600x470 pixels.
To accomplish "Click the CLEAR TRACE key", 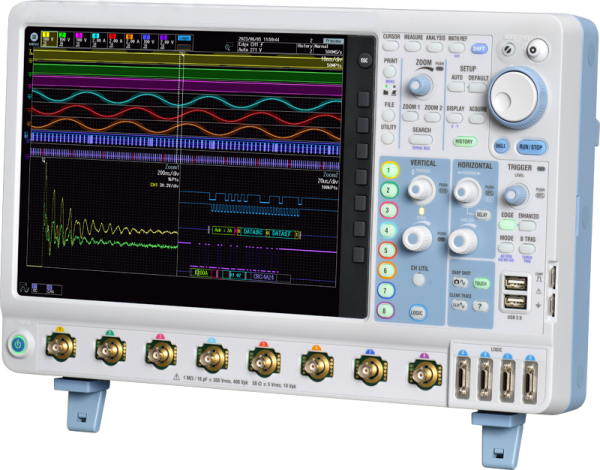I will click(458, 305).
